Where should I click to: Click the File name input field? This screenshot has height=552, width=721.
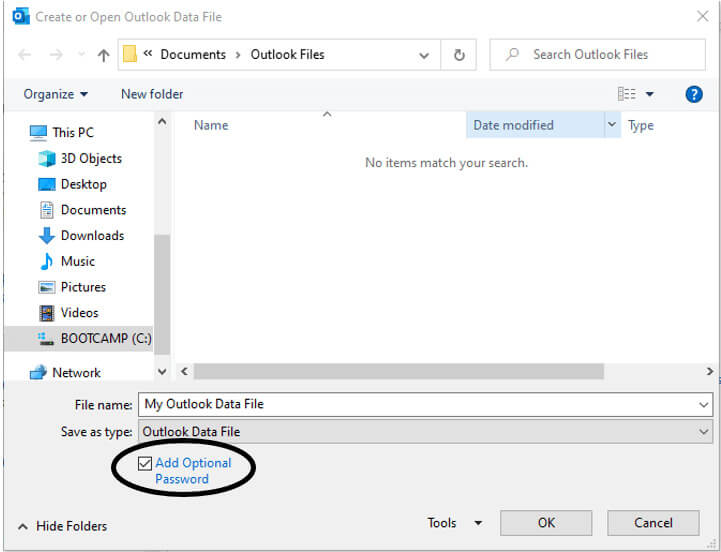click(x=426, y=405)
